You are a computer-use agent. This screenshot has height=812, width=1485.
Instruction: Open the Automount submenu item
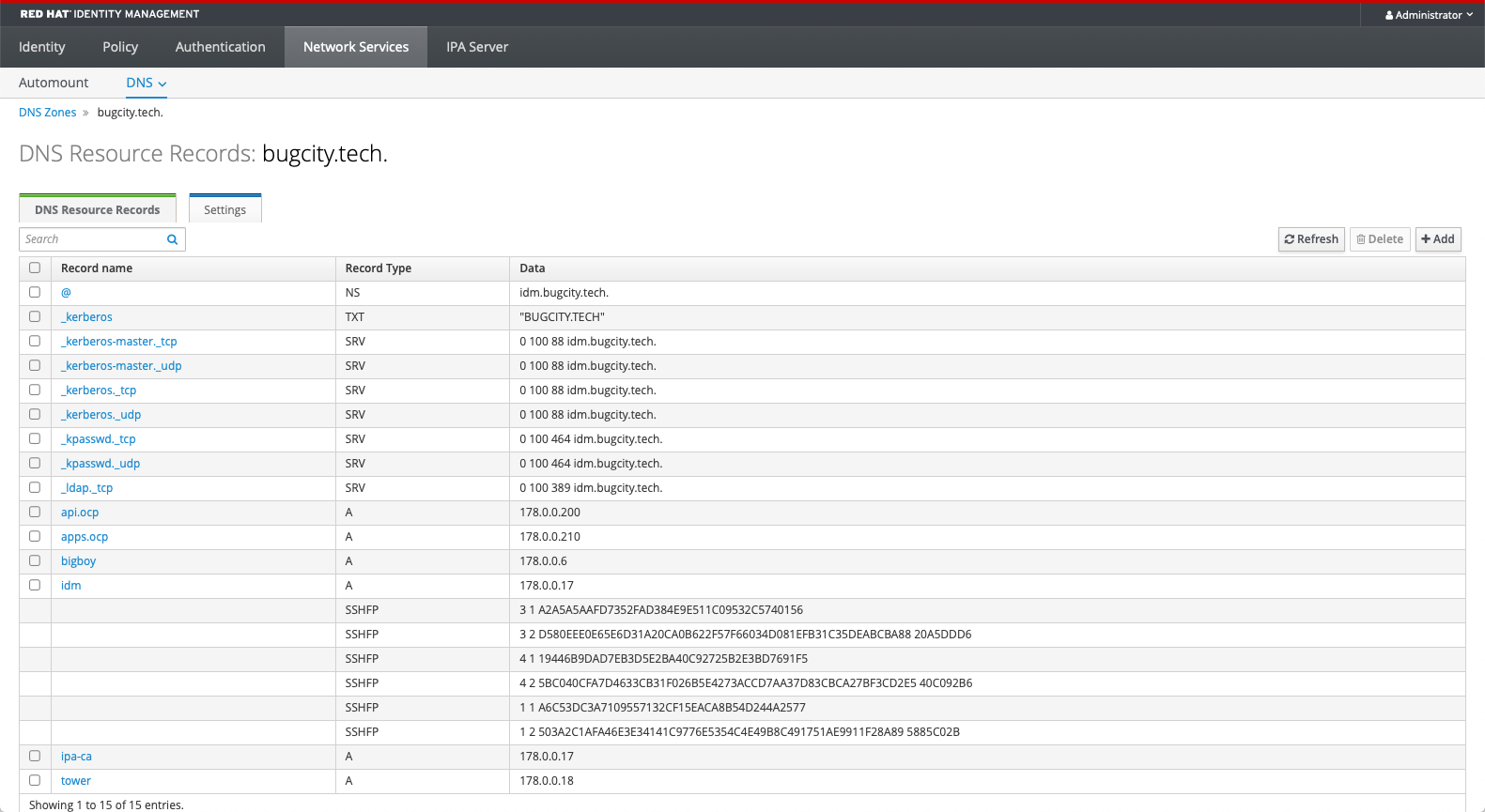[54, 83]
